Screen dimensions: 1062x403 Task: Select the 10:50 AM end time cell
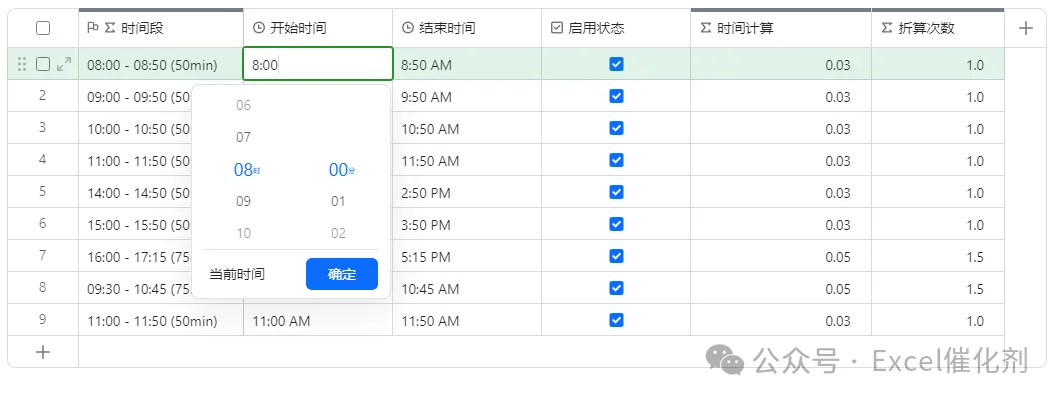pos(467,128)
